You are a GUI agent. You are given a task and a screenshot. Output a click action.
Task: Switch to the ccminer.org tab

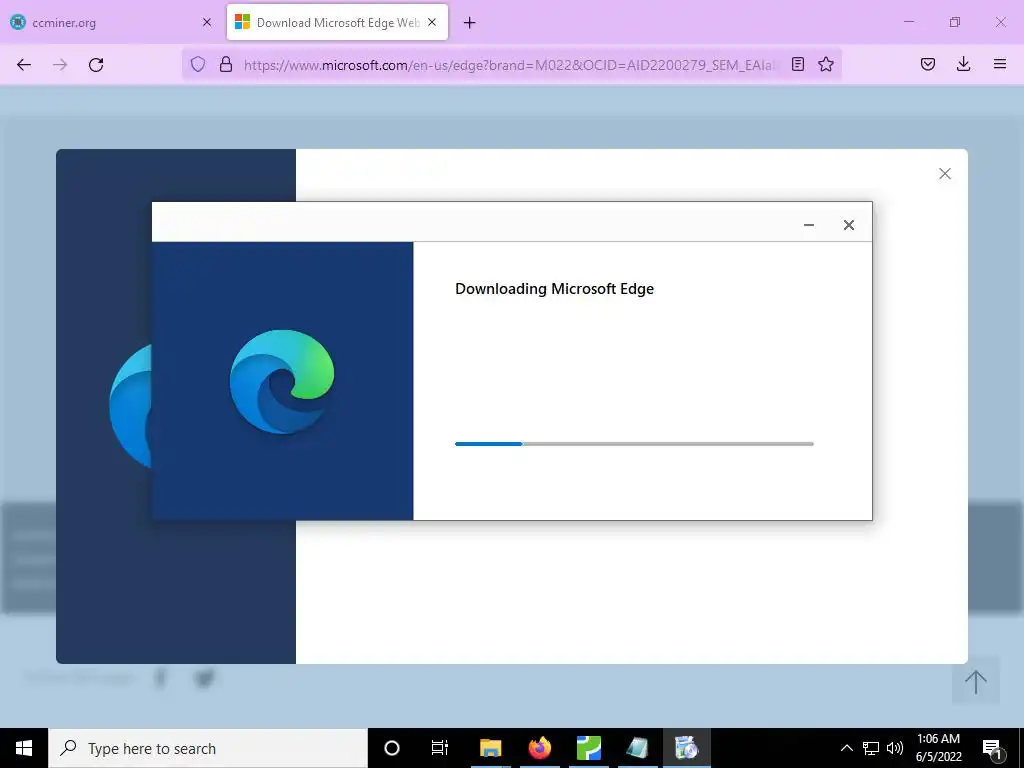pyautogui.click(x=111, y=23)
